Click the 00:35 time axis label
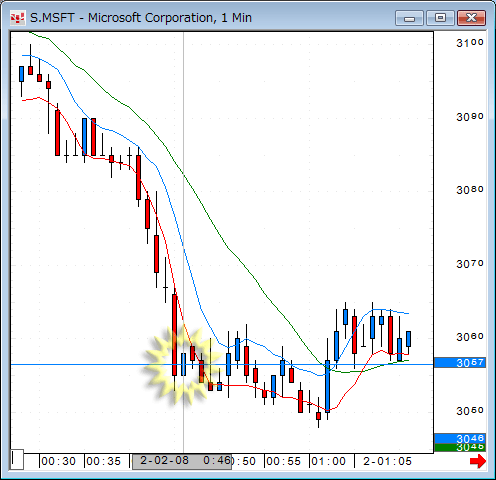 103,461
